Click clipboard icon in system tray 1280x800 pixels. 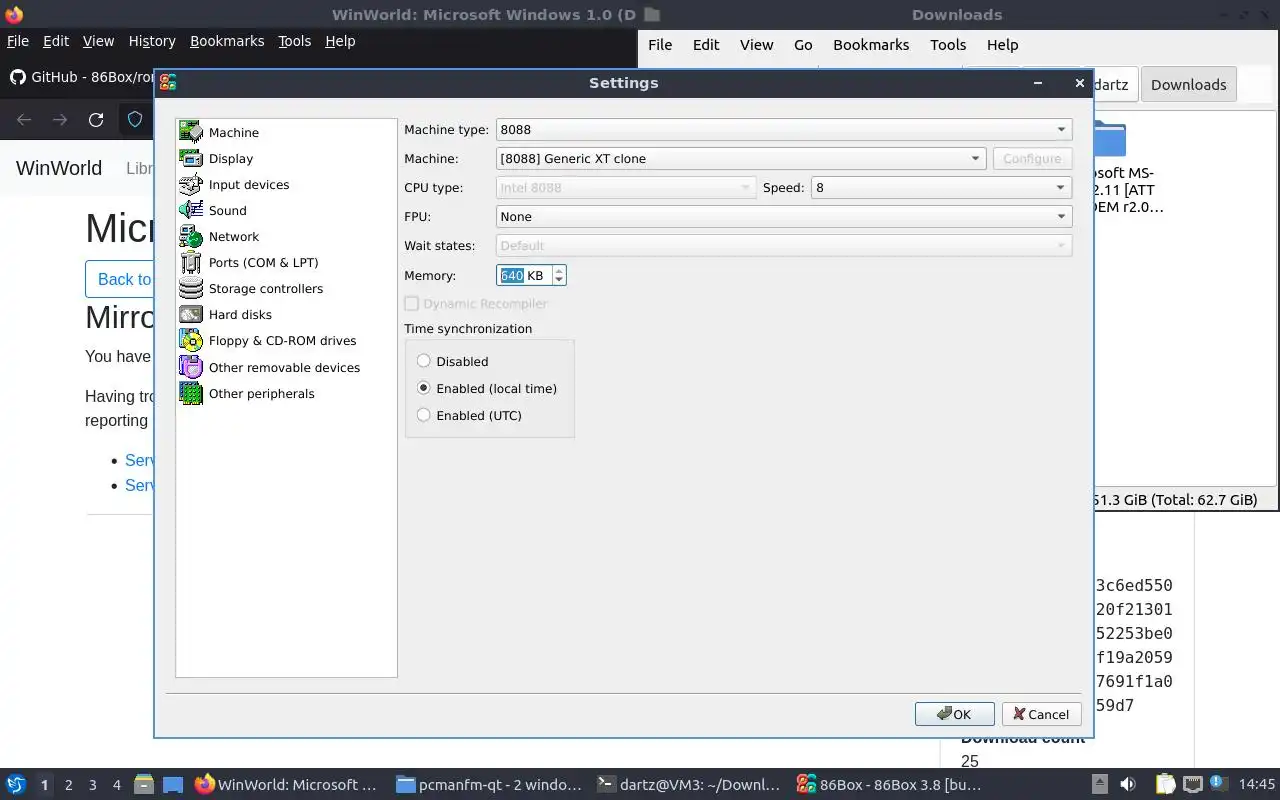click(1166, 785)
